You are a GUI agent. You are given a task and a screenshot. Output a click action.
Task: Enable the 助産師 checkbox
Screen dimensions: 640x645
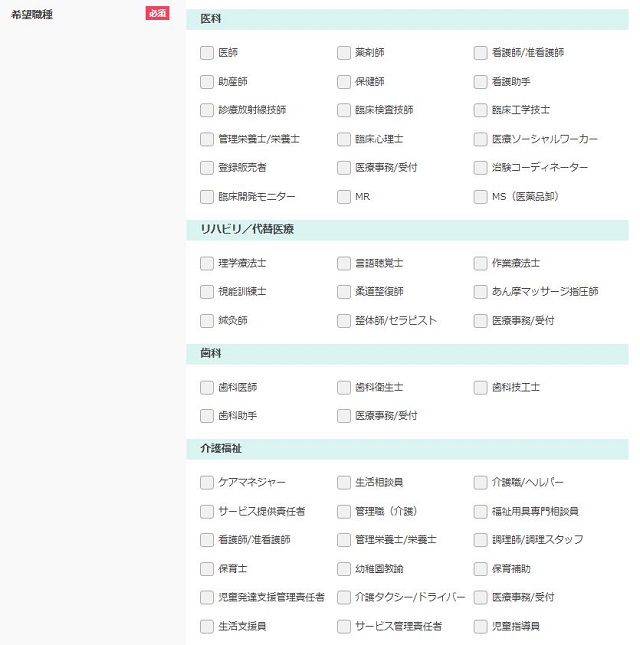(x=206, y=81)
